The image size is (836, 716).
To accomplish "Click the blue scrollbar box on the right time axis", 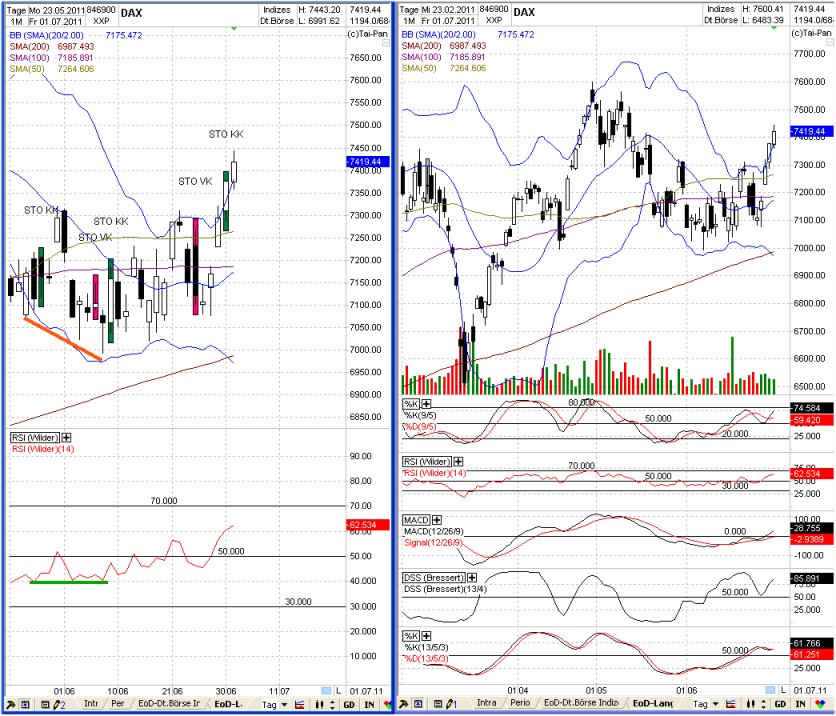I will 770,690.
